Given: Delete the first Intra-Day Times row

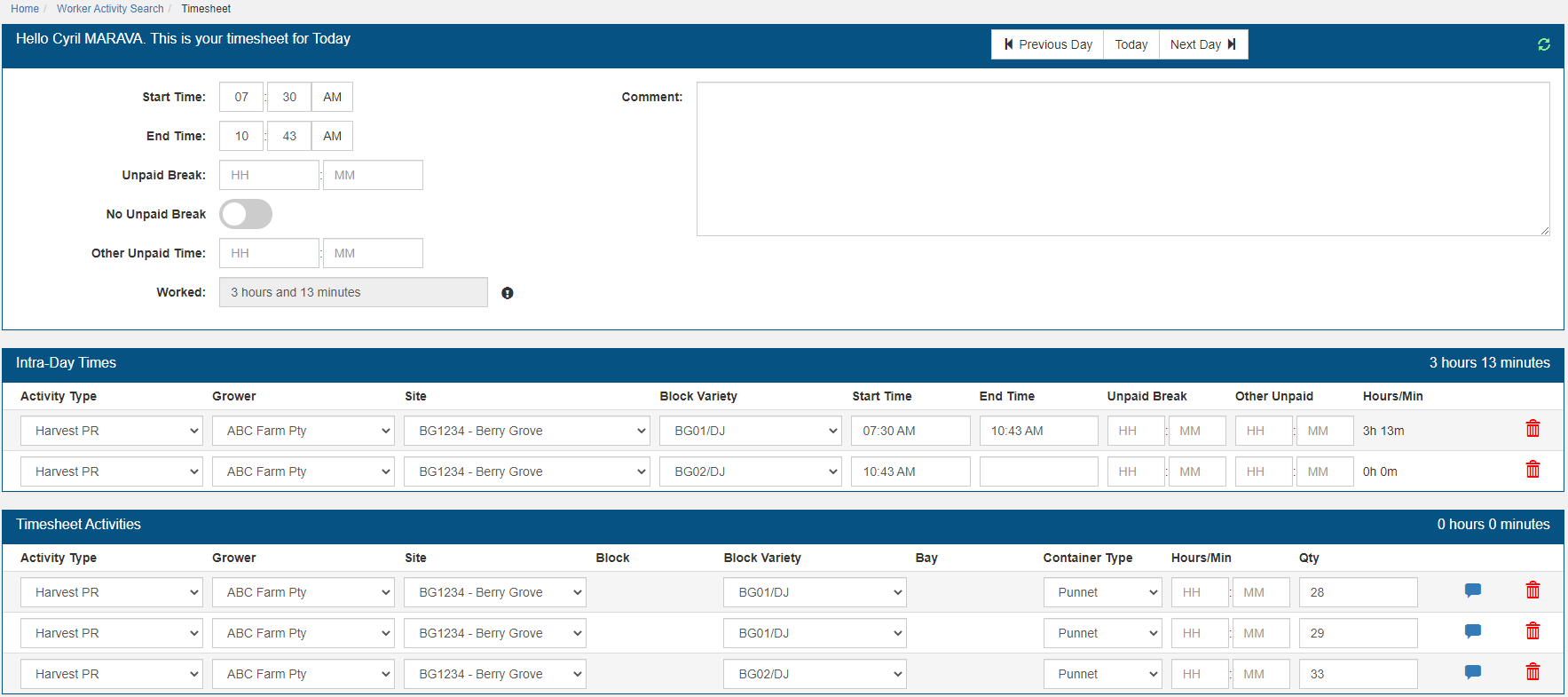Looking at the screenshot, I should pos(1532,429).
